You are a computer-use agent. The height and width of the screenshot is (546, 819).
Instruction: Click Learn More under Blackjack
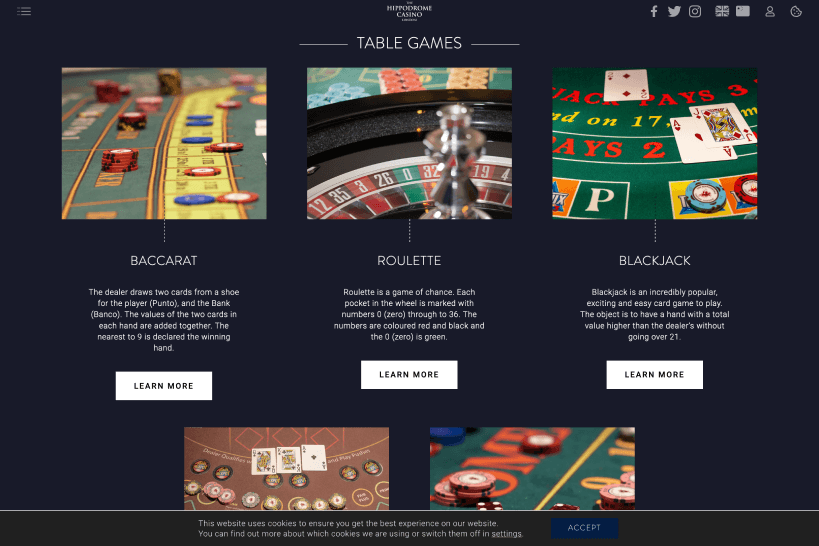(x=654, y=375)
